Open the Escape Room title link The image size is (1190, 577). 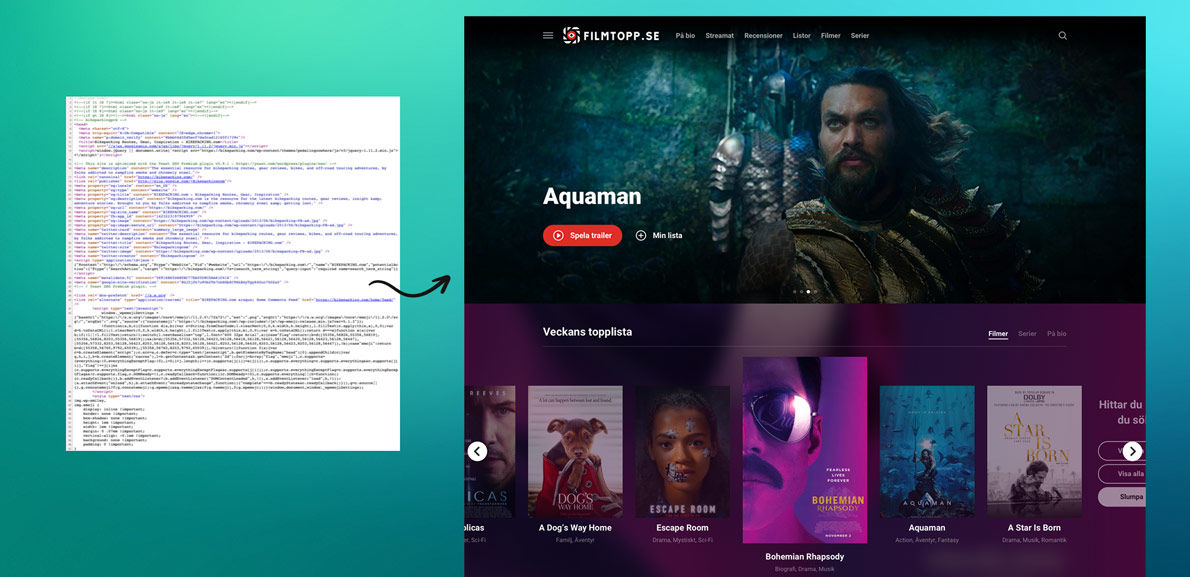click(x=682, y=528)
